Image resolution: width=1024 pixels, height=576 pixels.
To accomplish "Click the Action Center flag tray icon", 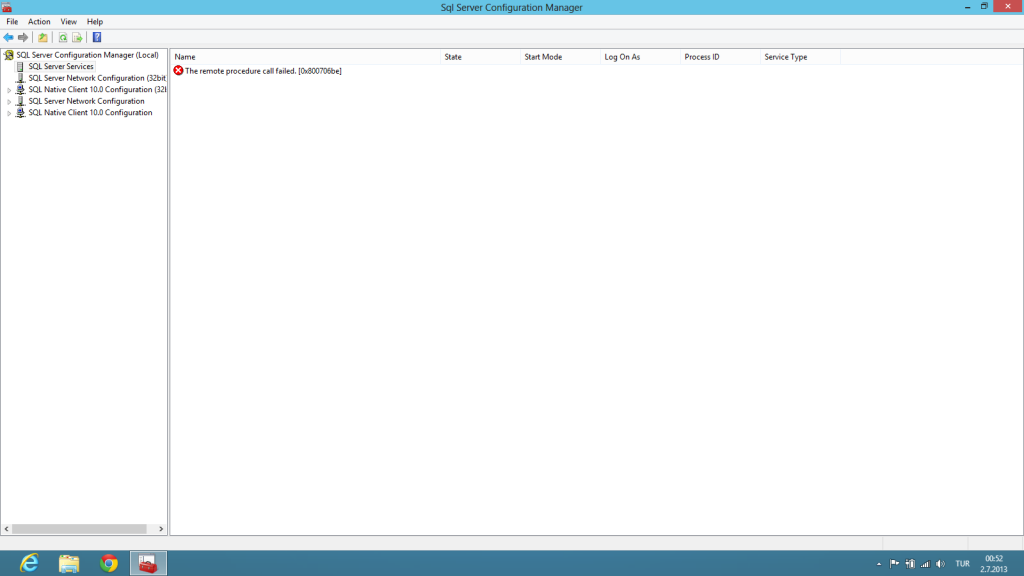I will 894,564.
